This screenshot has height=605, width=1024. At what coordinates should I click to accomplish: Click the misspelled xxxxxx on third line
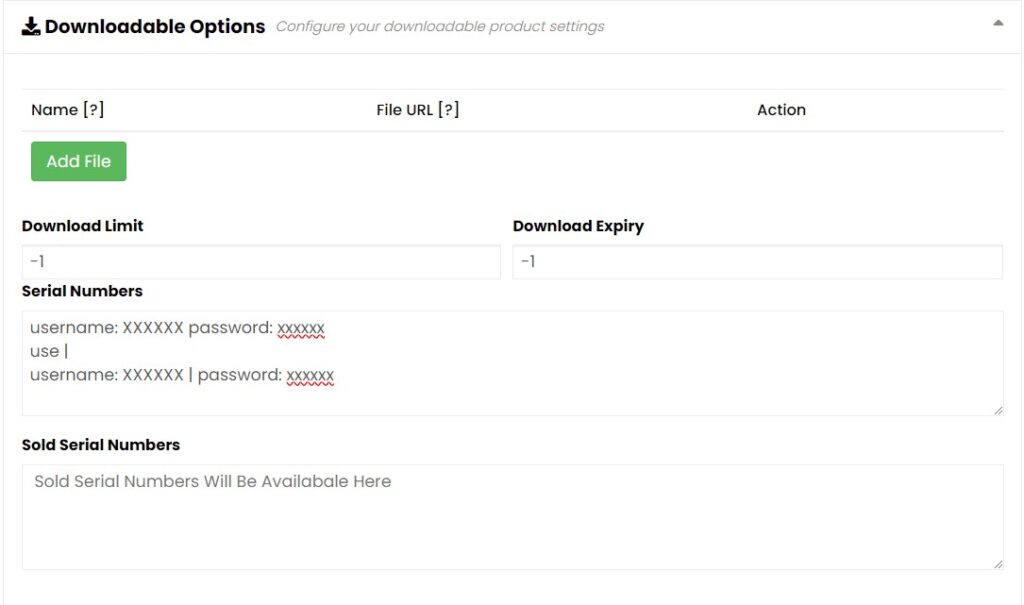310,376
